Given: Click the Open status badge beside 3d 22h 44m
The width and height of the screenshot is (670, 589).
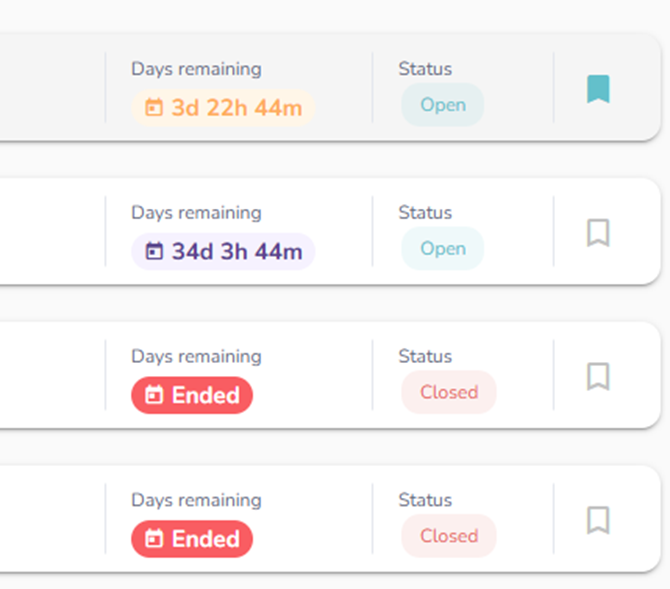Looking at the screenshot, I should [x=443, y=105].
